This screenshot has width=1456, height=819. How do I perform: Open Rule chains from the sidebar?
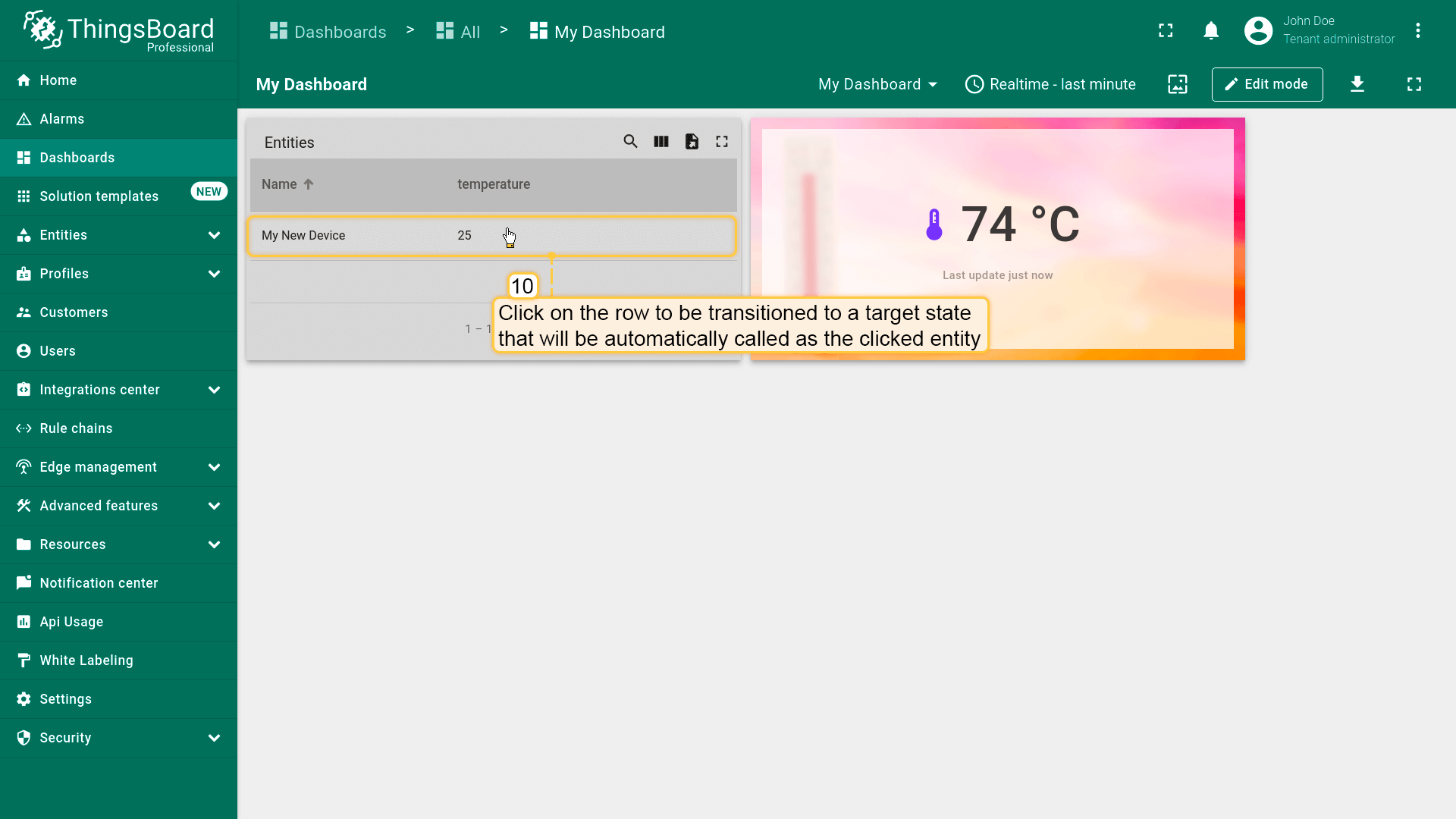pyautogui.click(x=76, y=428)
